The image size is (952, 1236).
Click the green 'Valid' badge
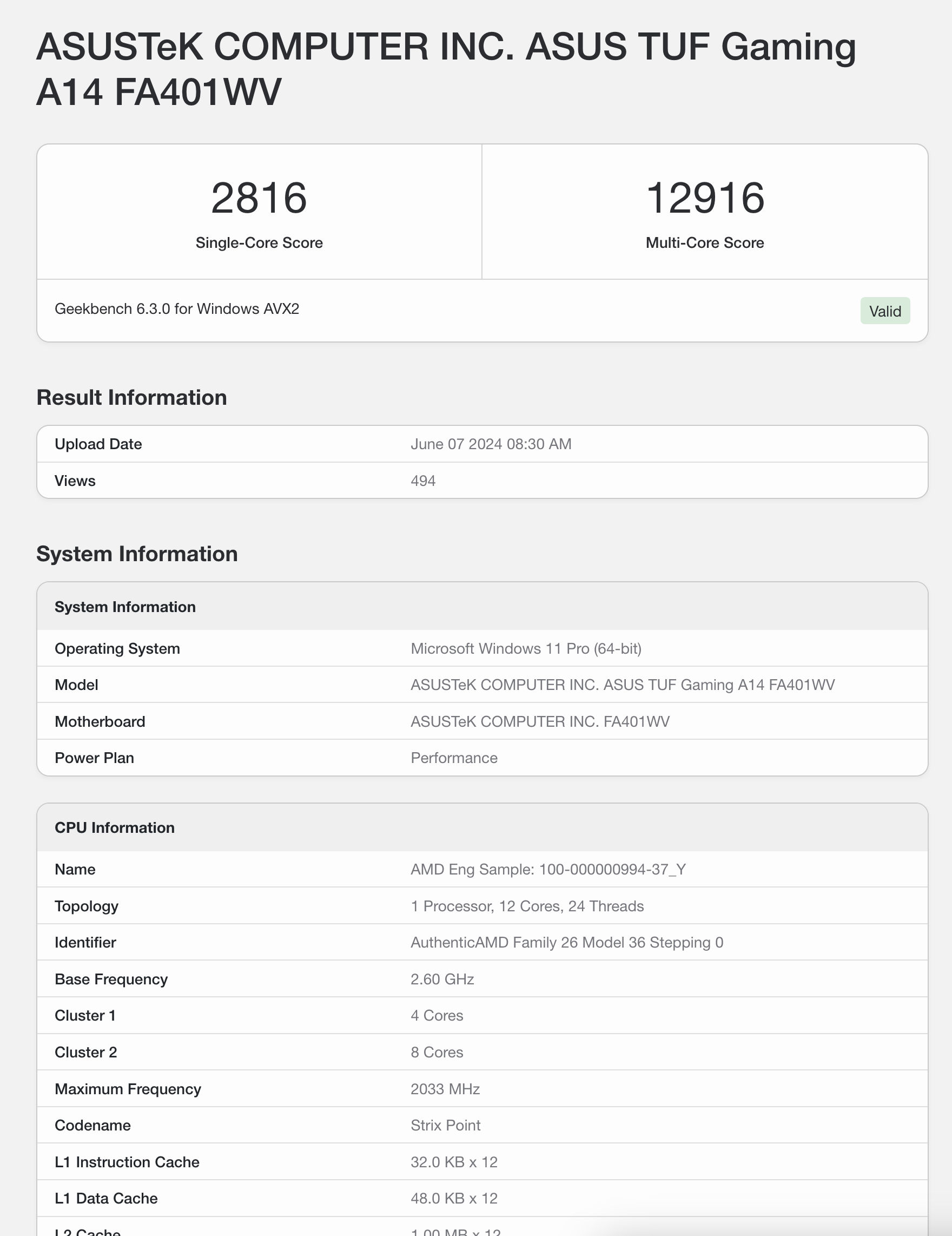(x=885, y=311)
